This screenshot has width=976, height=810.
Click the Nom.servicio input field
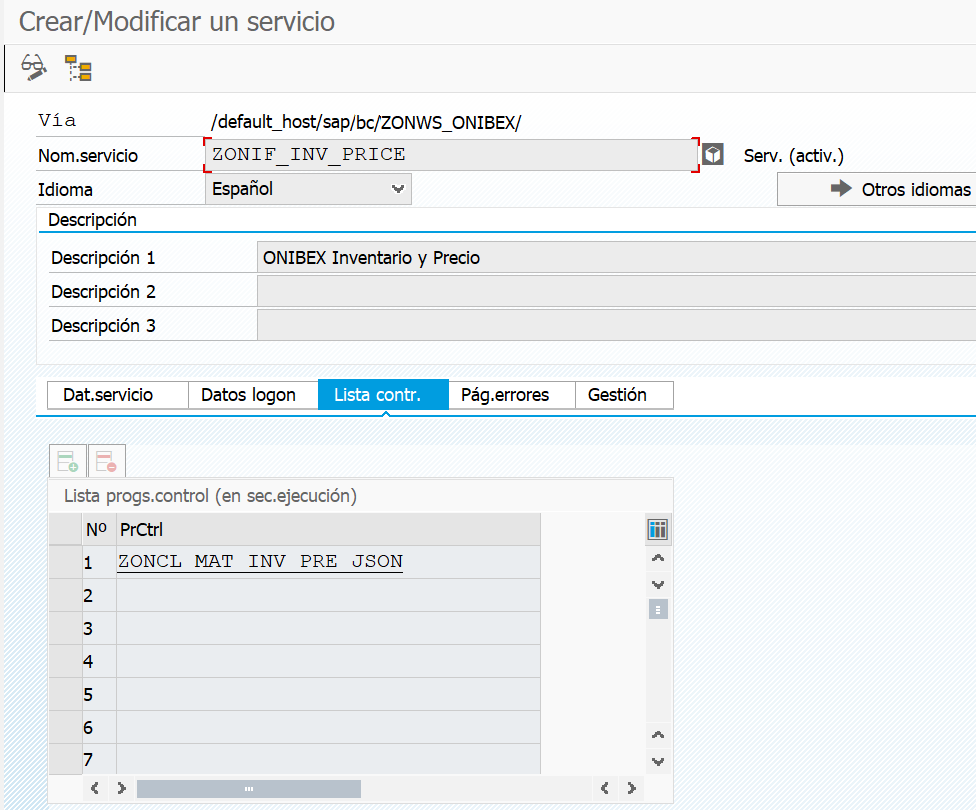450,155
